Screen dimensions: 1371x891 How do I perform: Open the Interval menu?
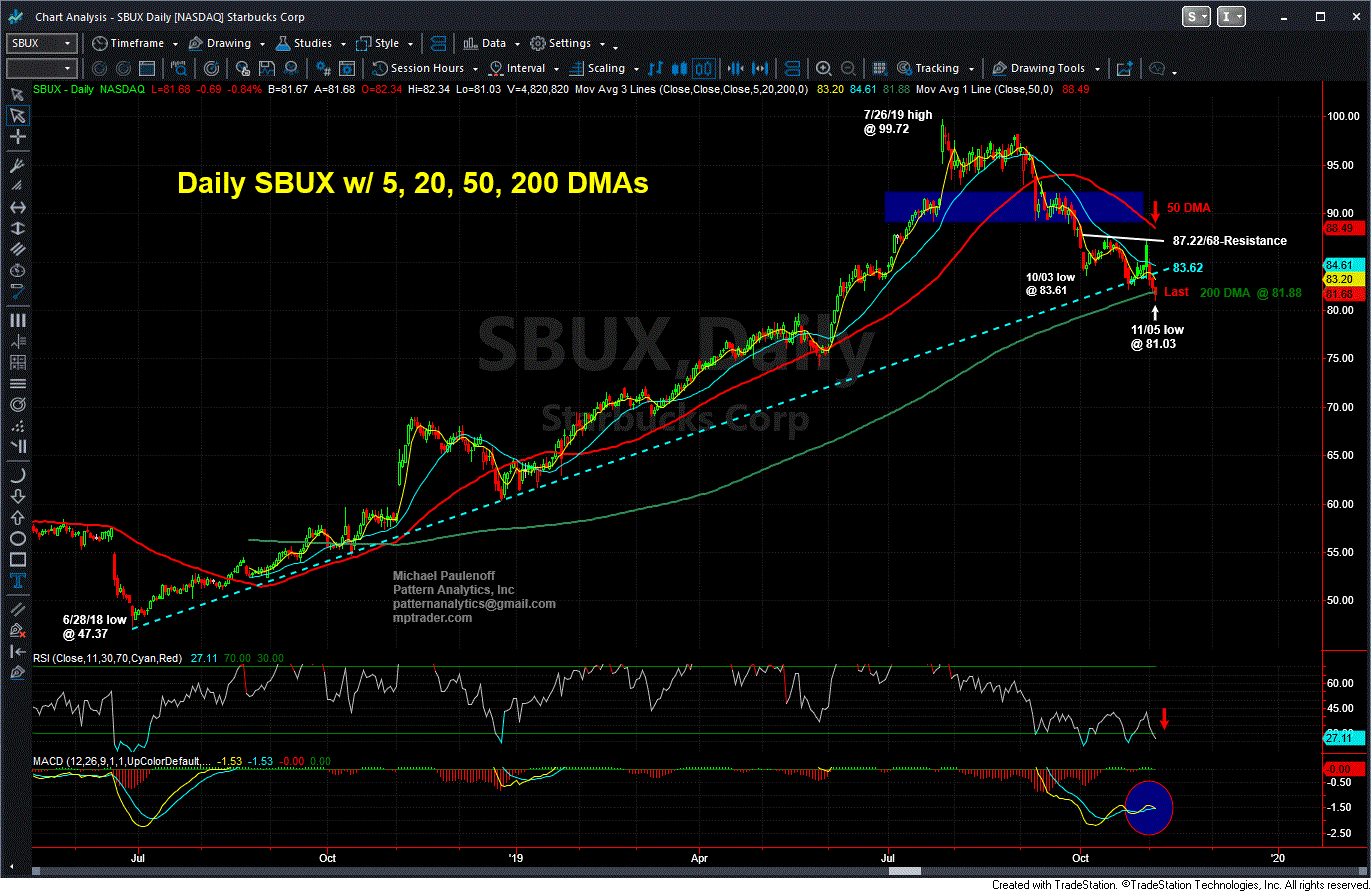click(x=524, y=68)
